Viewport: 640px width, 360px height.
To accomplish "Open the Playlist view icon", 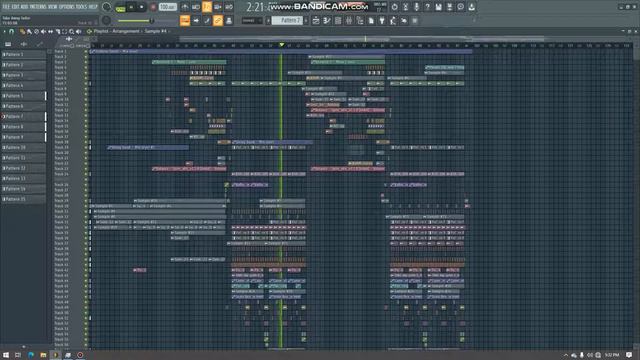I will click(316, 20).
